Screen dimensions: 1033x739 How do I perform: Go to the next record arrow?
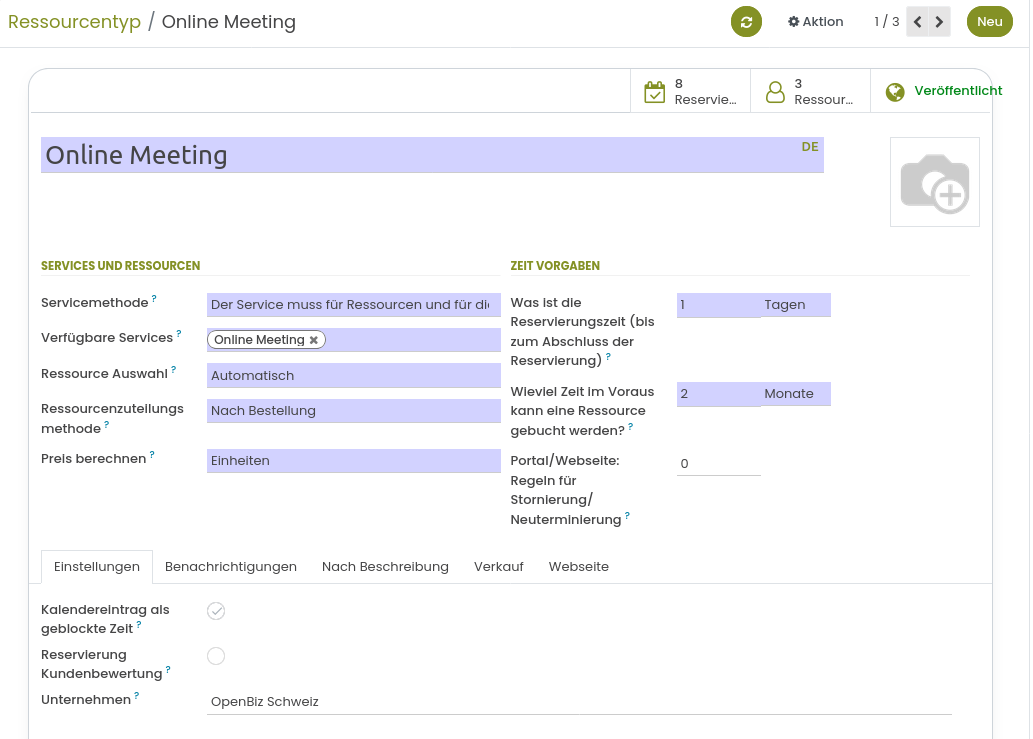[x=940, y=22]
